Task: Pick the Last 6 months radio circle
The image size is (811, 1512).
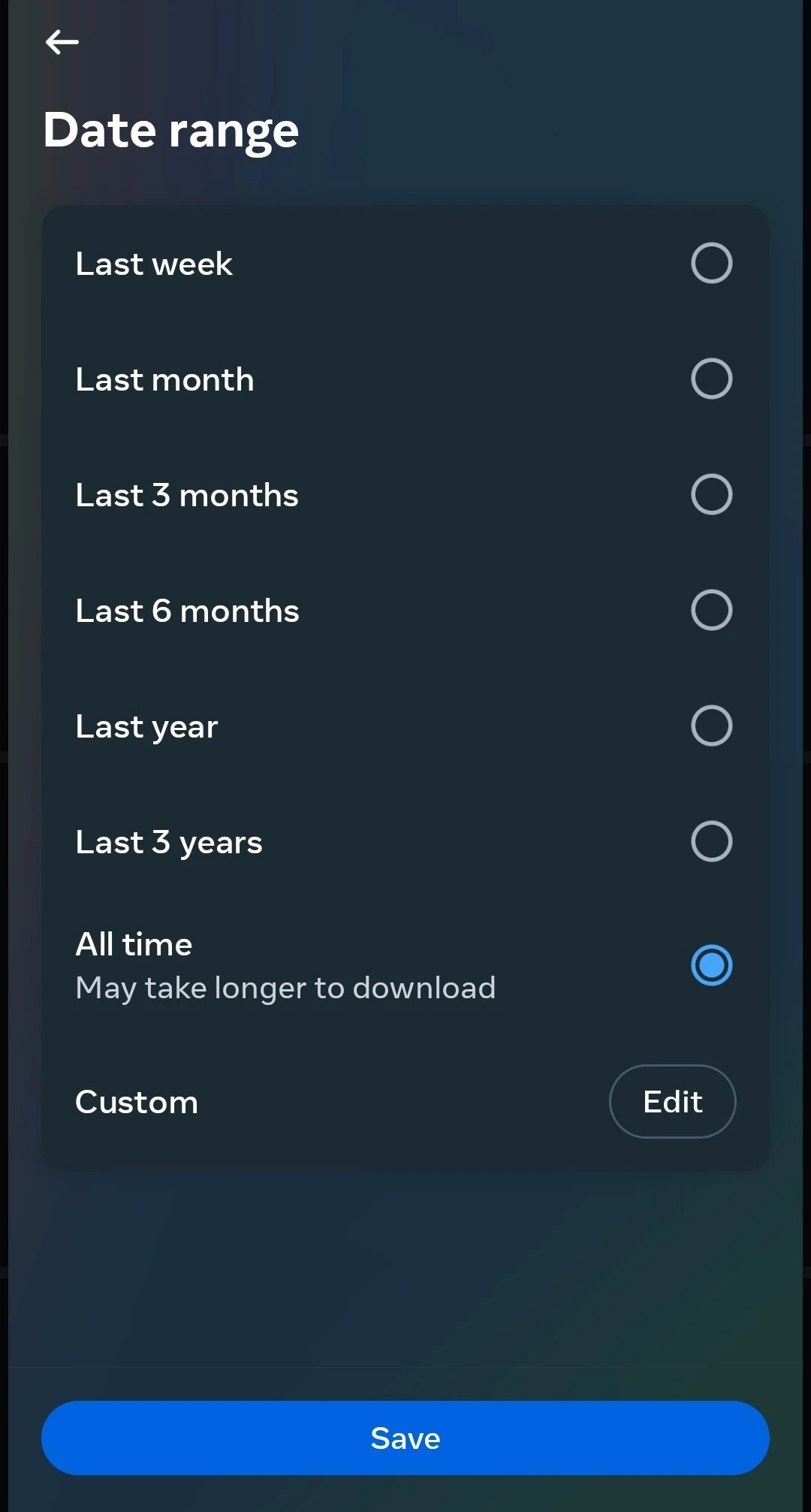Action: pyautogui.click(x=711, y=610)
